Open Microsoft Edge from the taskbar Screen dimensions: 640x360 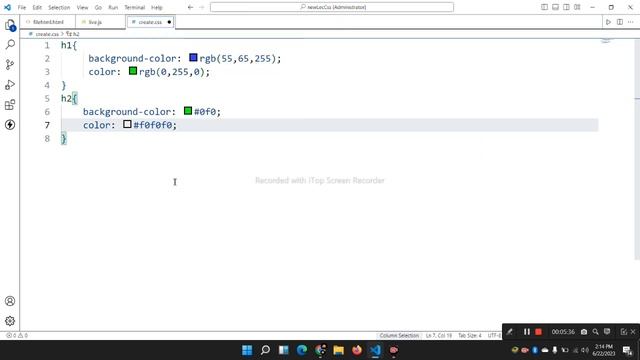pyautogui.click(x=302, y=350)
